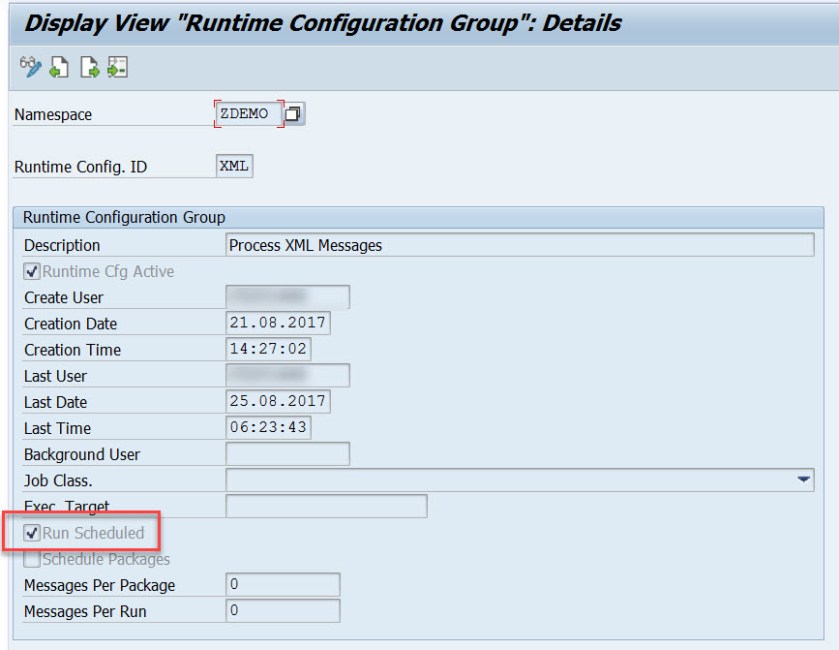Click the Description label

(62, 246)
